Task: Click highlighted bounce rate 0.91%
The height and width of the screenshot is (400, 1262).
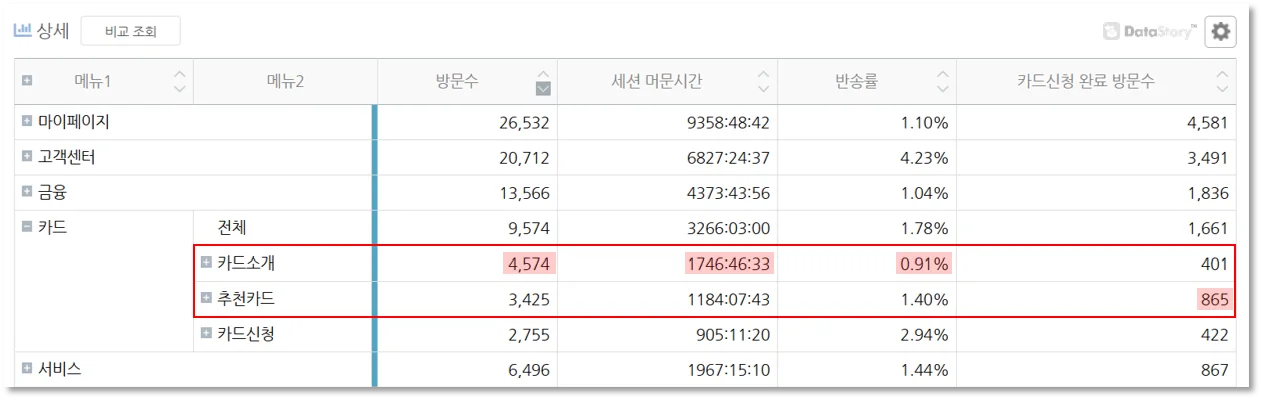Action: 924,263
